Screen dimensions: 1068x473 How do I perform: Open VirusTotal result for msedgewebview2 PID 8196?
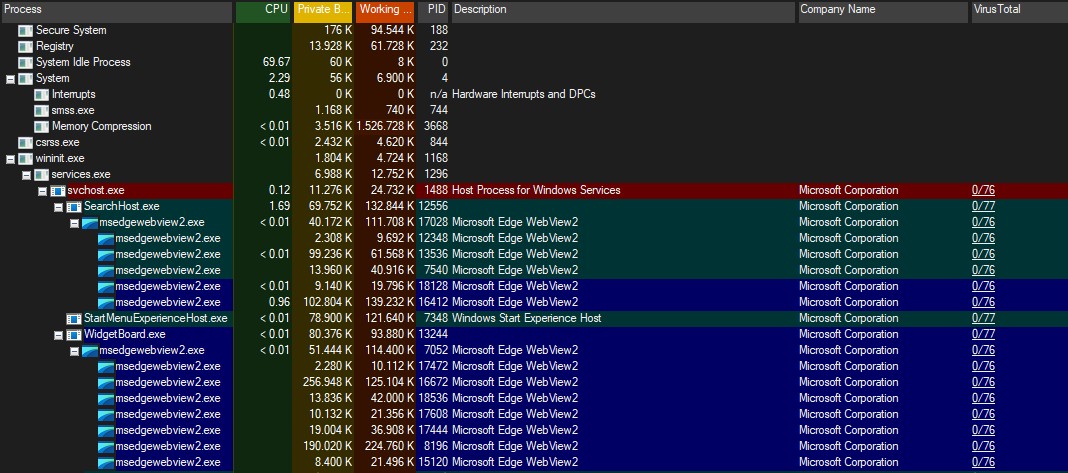click(x=983, y=446)
